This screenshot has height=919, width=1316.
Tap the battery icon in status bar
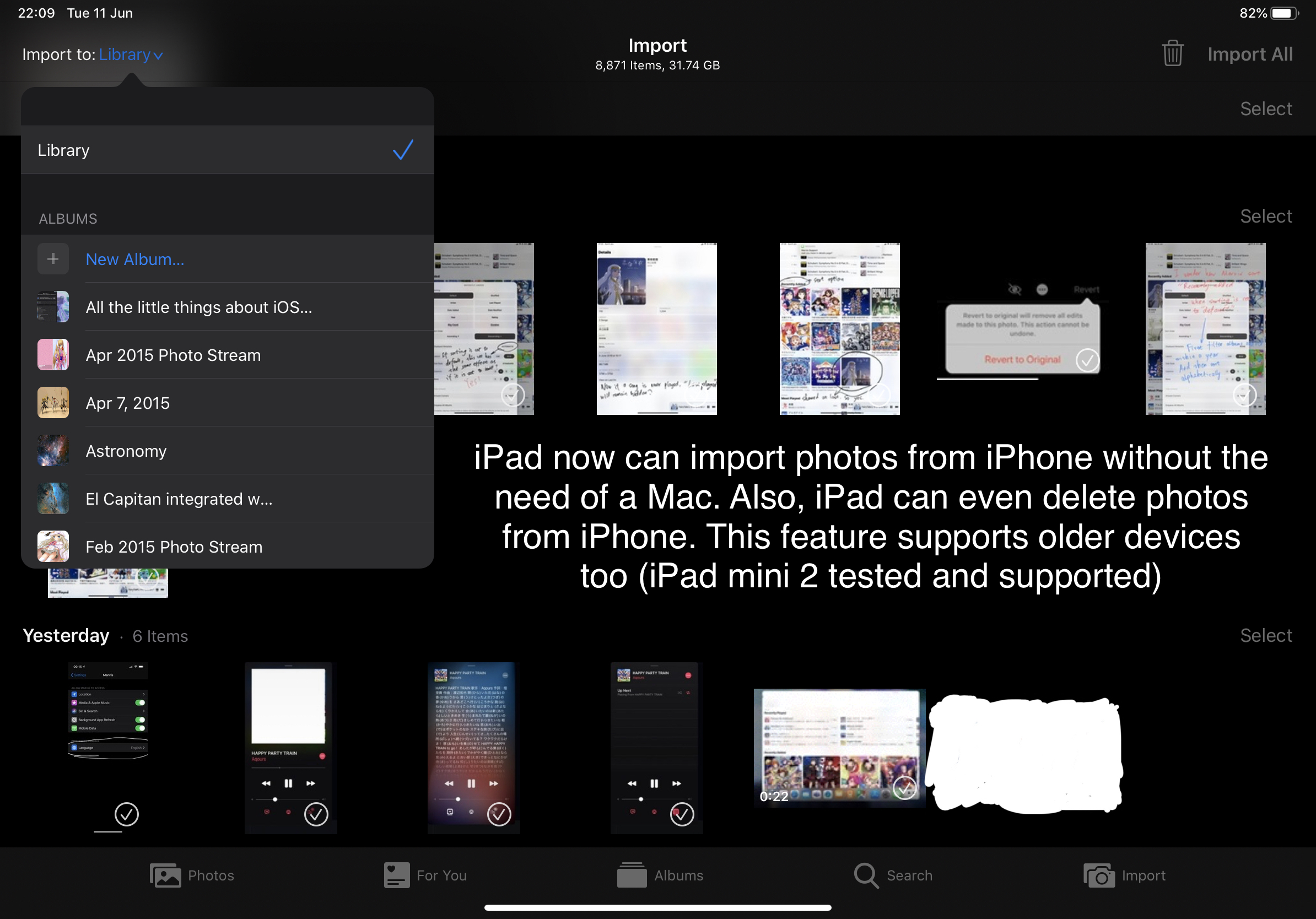1284,13
